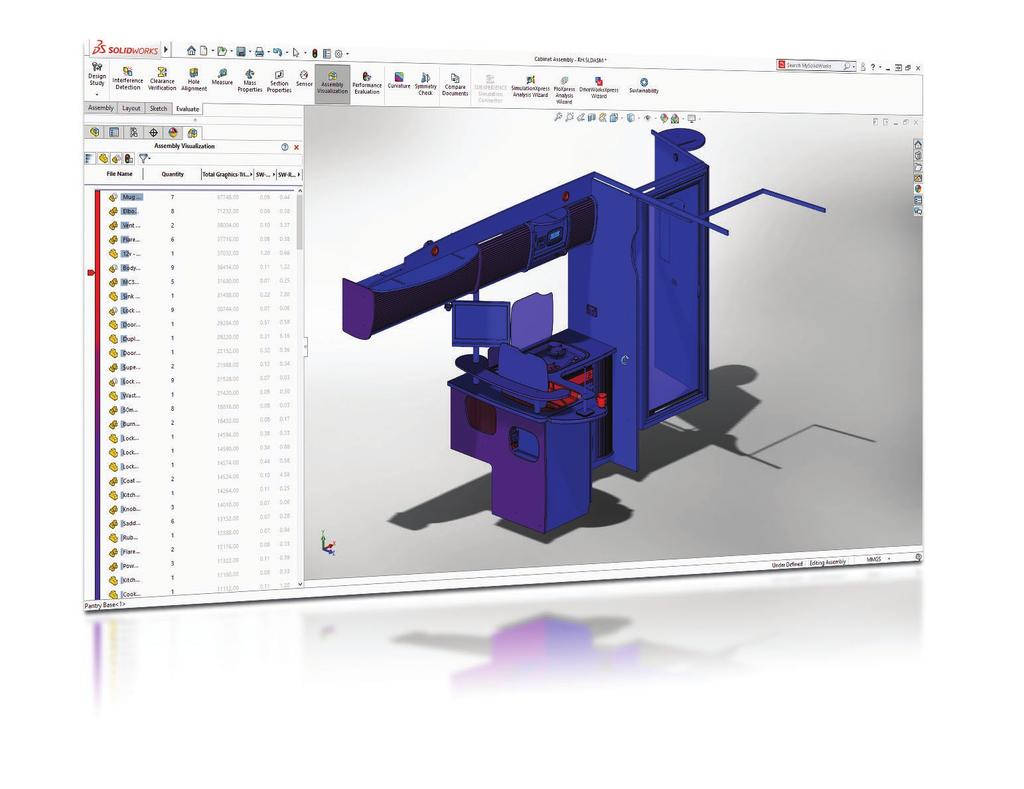The width and height of the screenshot is (1024, 789).
Task: Open Compare Documents
Action: pos(455,86)
